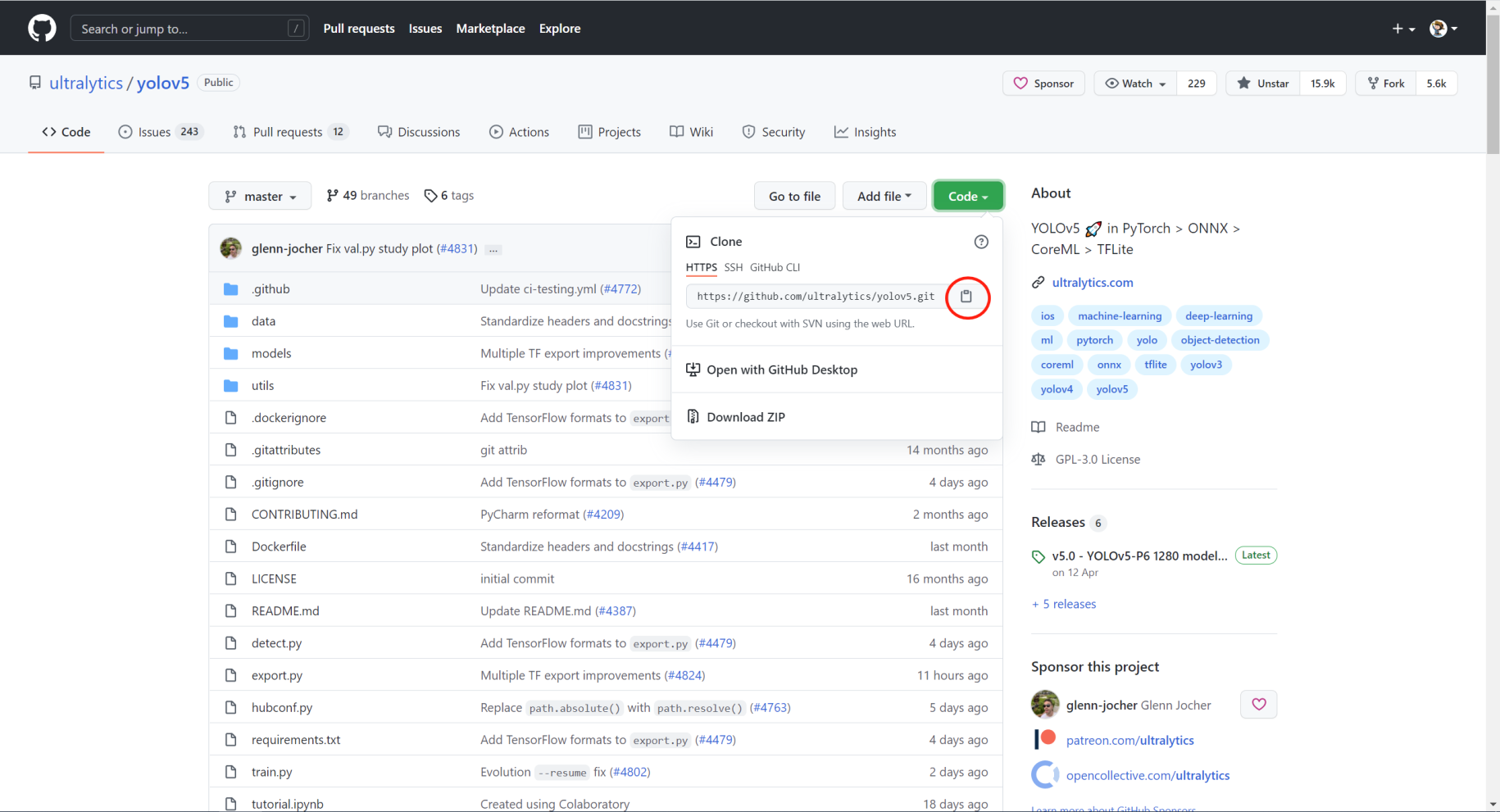Open the Actions tab
Viewport: 1500px width, 812px height.
pyautogui.click(x=519, y=132)
